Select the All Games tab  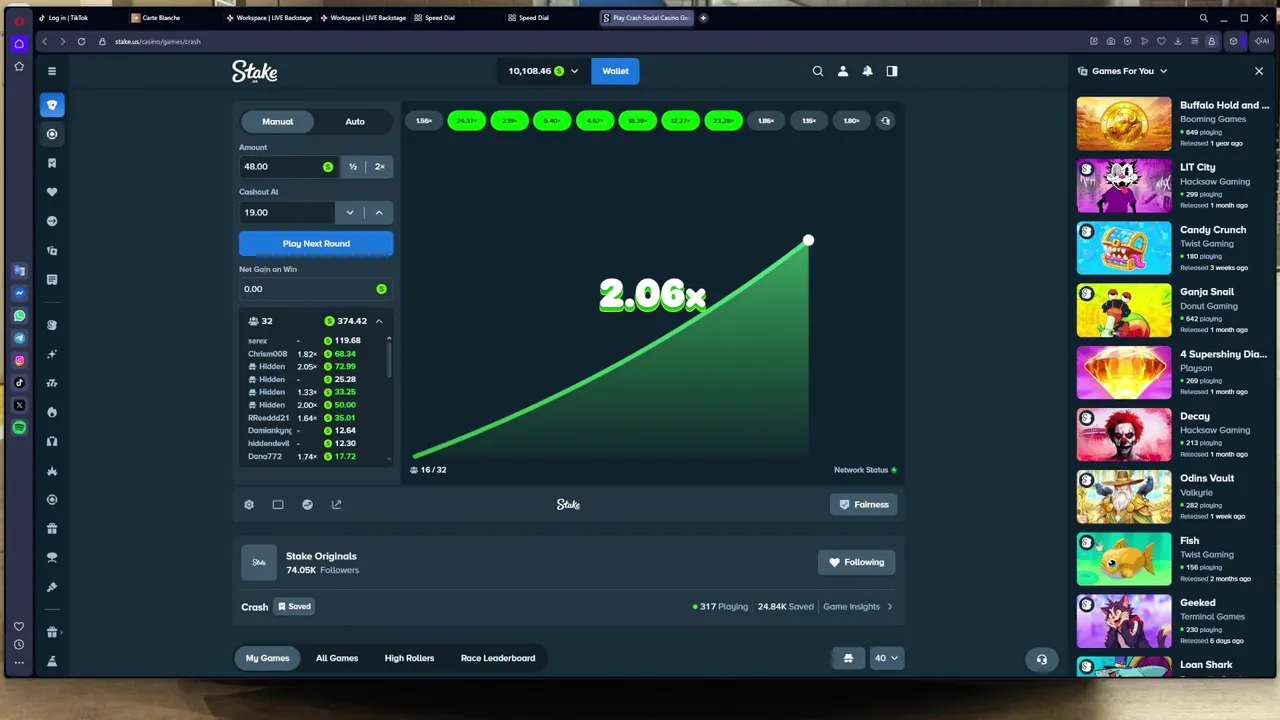(x=337, y=658)
